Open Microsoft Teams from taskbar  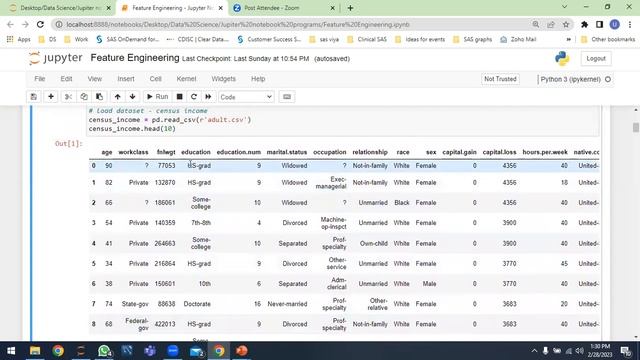(x=150, y=351)
